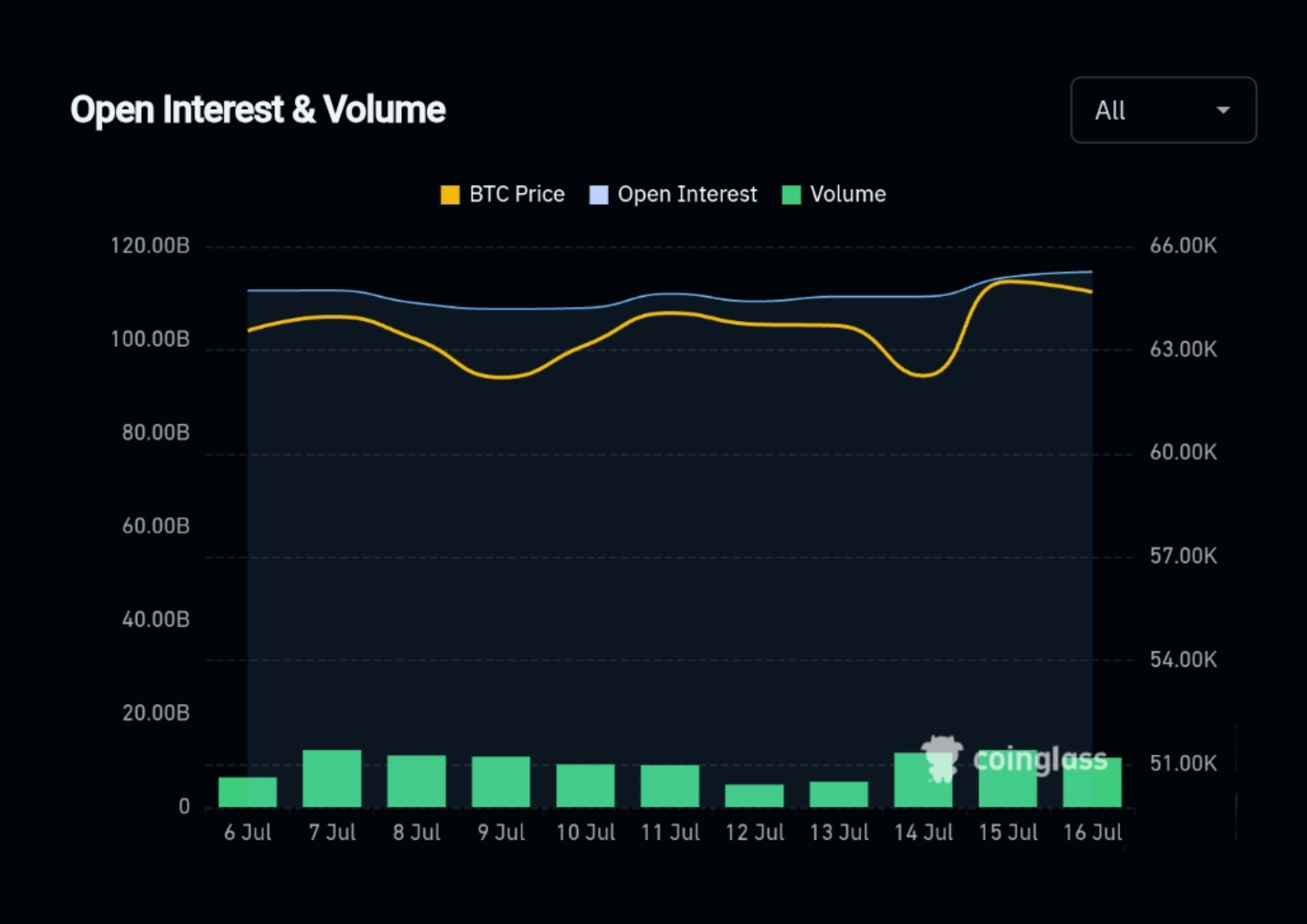Select the 7 Jul volume bar
The image size is (1307, 924).
[332, 778]
